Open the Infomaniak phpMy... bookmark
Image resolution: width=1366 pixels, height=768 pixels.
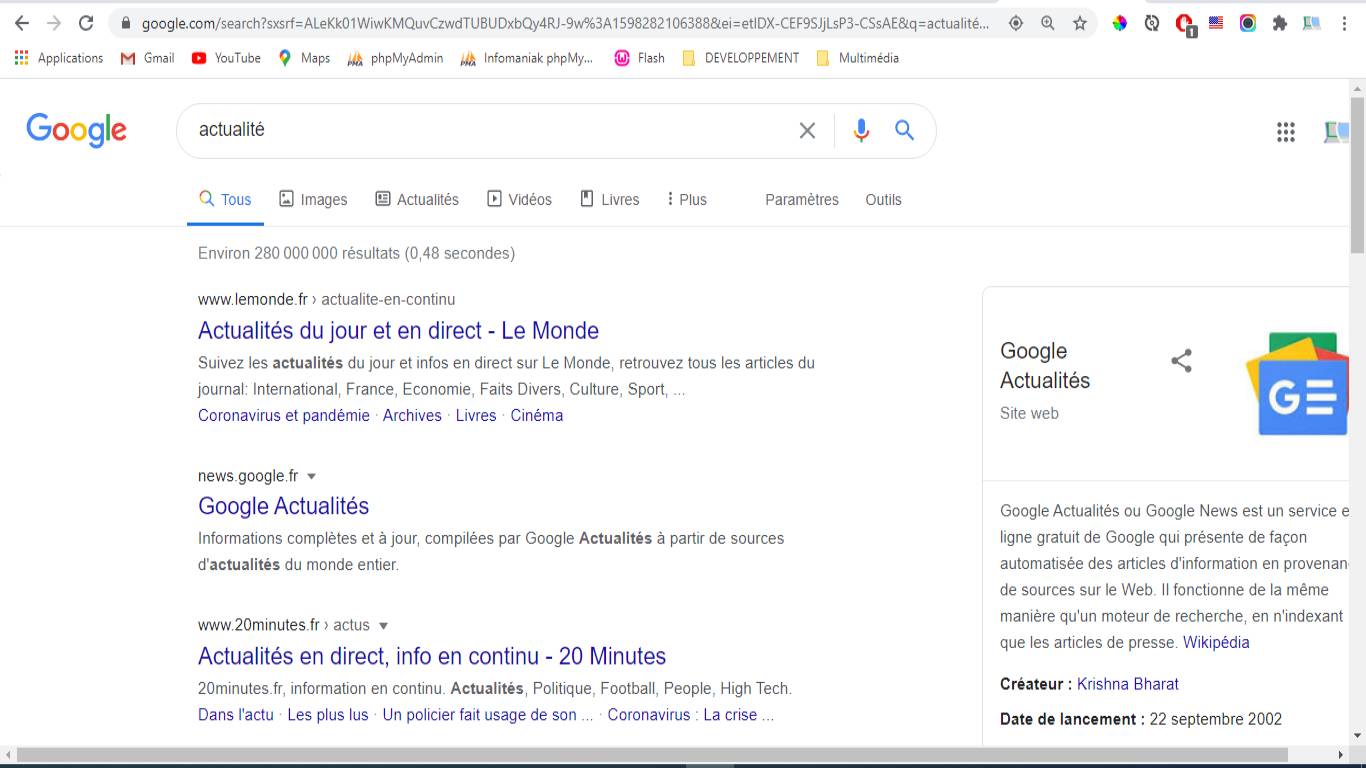pyautogui.click(x=526, y=58)
